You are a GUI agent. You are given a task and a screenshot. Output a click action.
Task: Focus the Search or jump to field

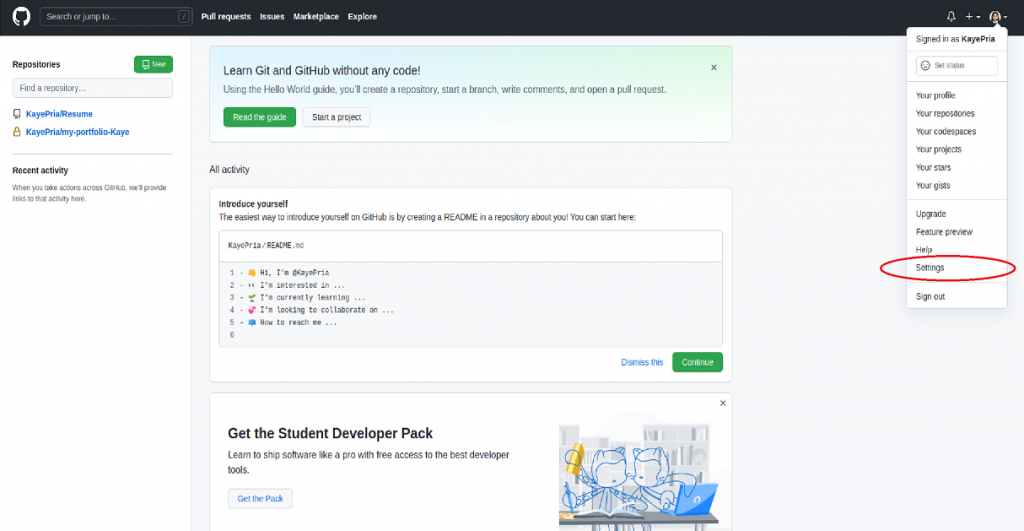[116, 16]
